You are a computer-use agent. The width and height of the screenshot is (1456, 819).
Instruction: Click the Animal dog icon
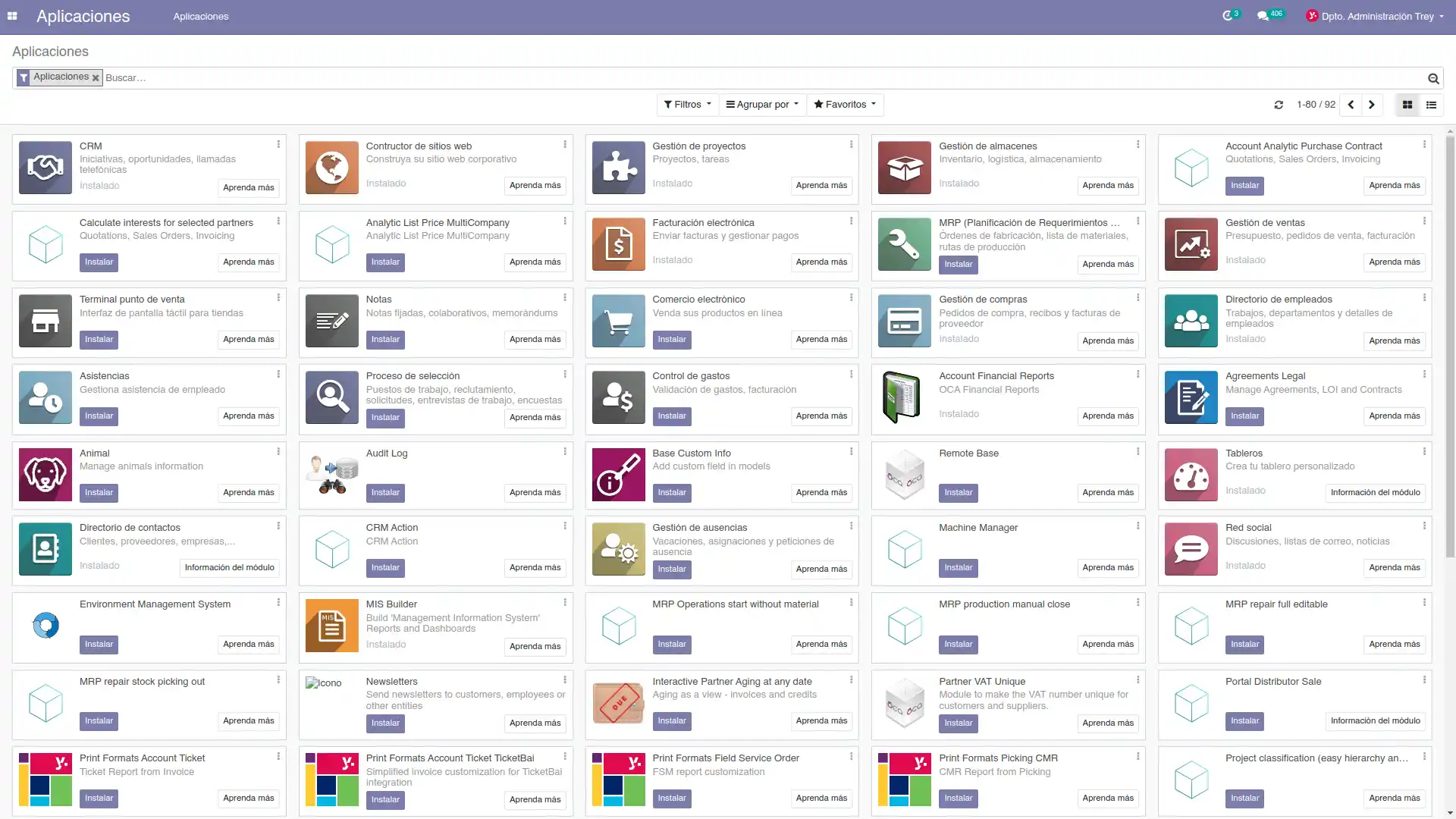45,475
